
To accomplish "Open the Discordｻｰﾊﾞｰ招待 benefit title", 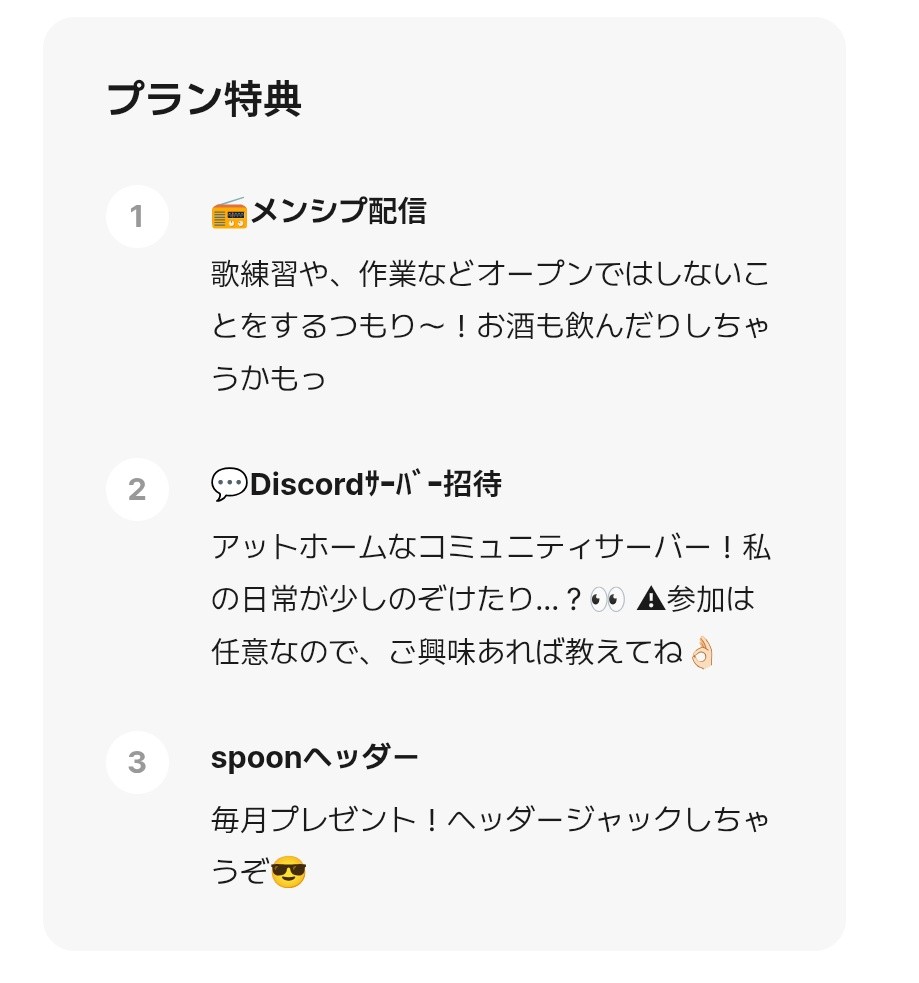I will pos(375,485).
